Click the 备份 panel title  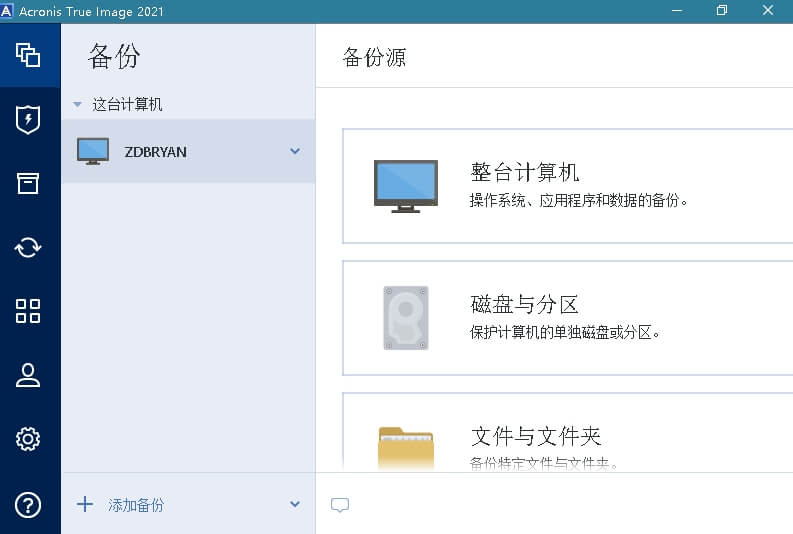(114, 56)
